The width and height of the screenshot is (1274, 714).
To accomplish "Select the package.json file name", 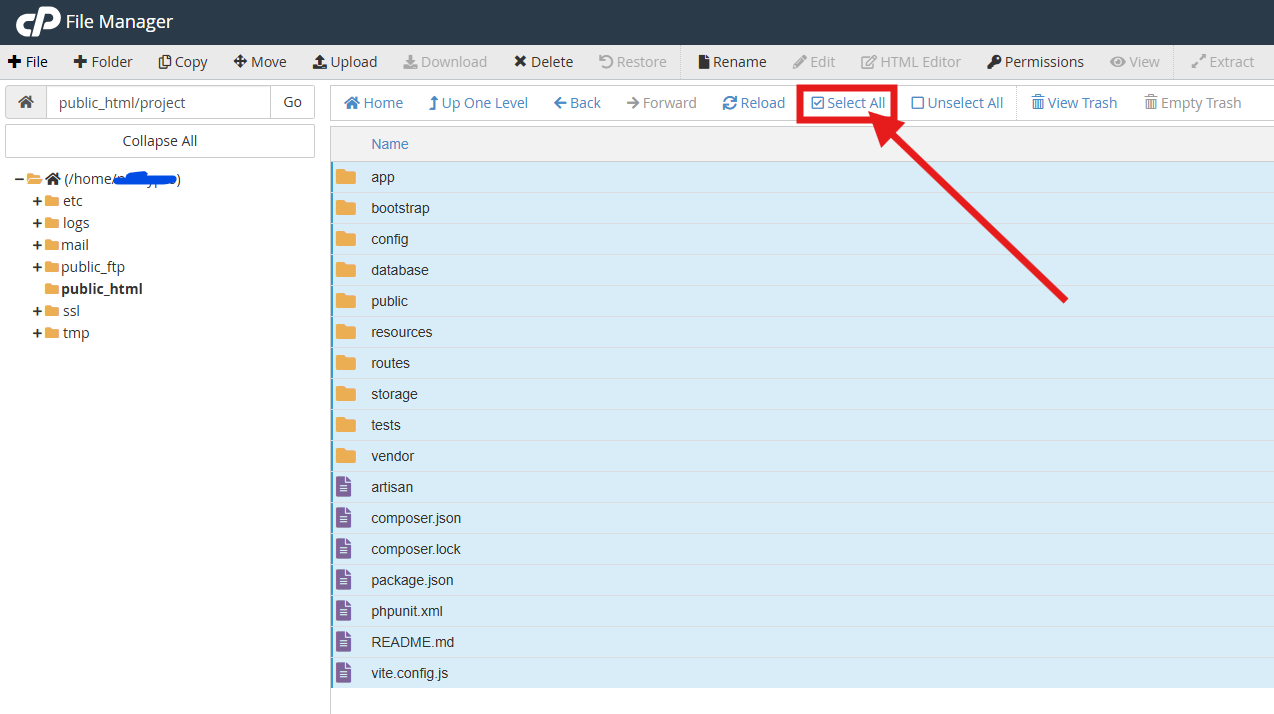I will click(412, 580).
